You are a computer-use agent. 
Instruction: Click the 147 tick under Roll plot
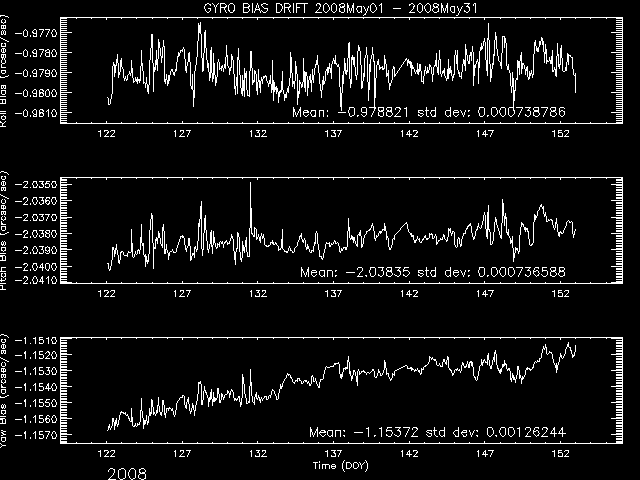point(486,133)
